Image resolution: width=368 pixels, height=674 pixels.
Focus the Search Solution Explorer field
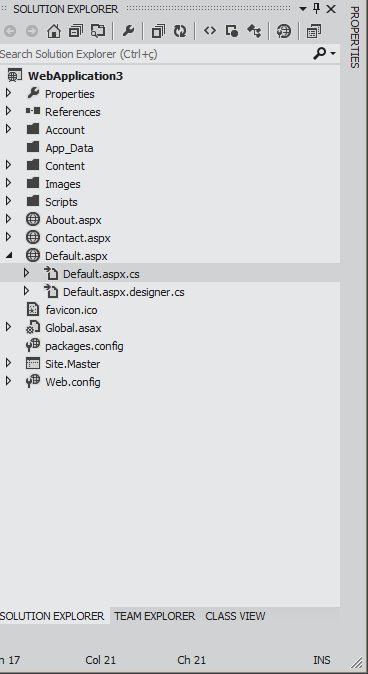click(155, 54)
